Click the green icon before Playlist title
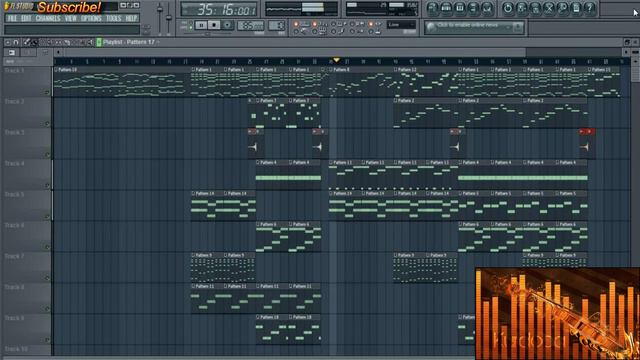Viewport: 640px width, 360px height. pyautogui.click(x=99, y=42)
